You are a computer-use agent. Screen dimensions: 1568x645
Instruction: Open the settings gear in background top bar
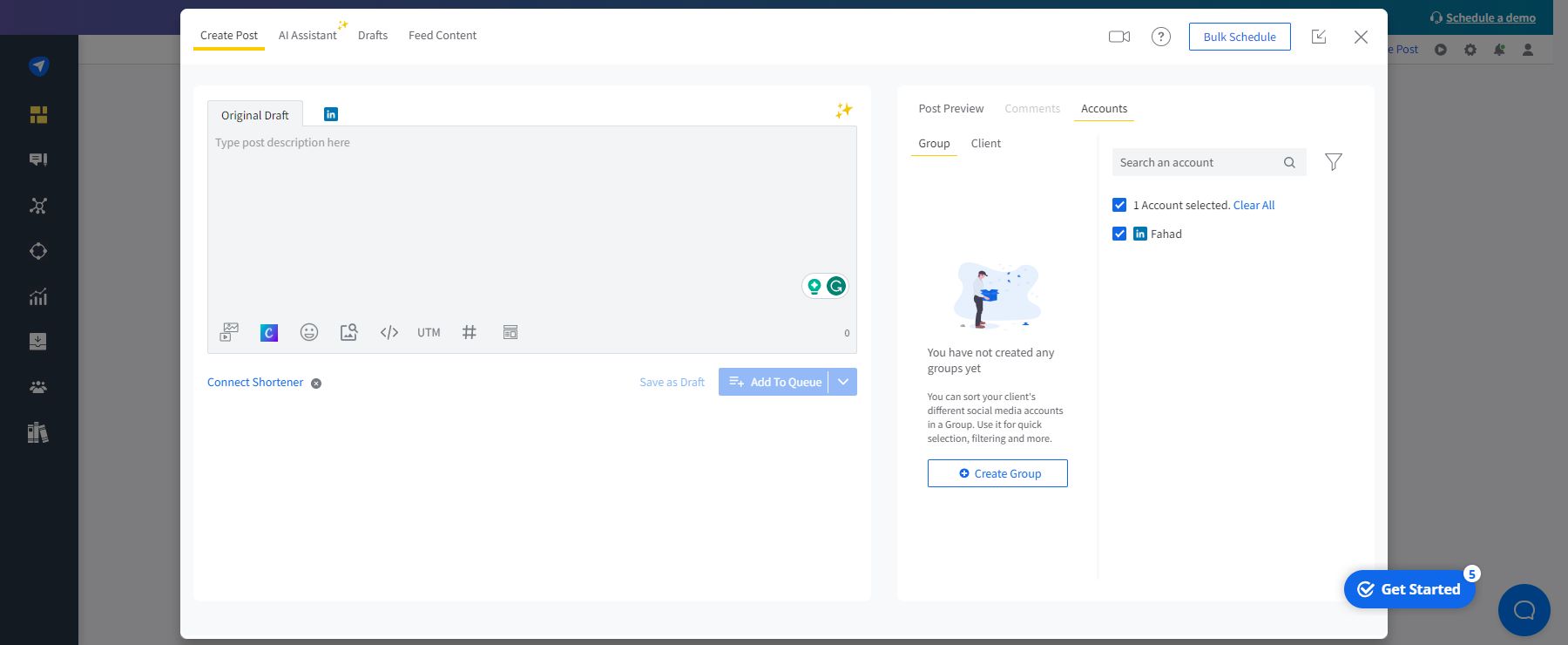coord(1470,50)
